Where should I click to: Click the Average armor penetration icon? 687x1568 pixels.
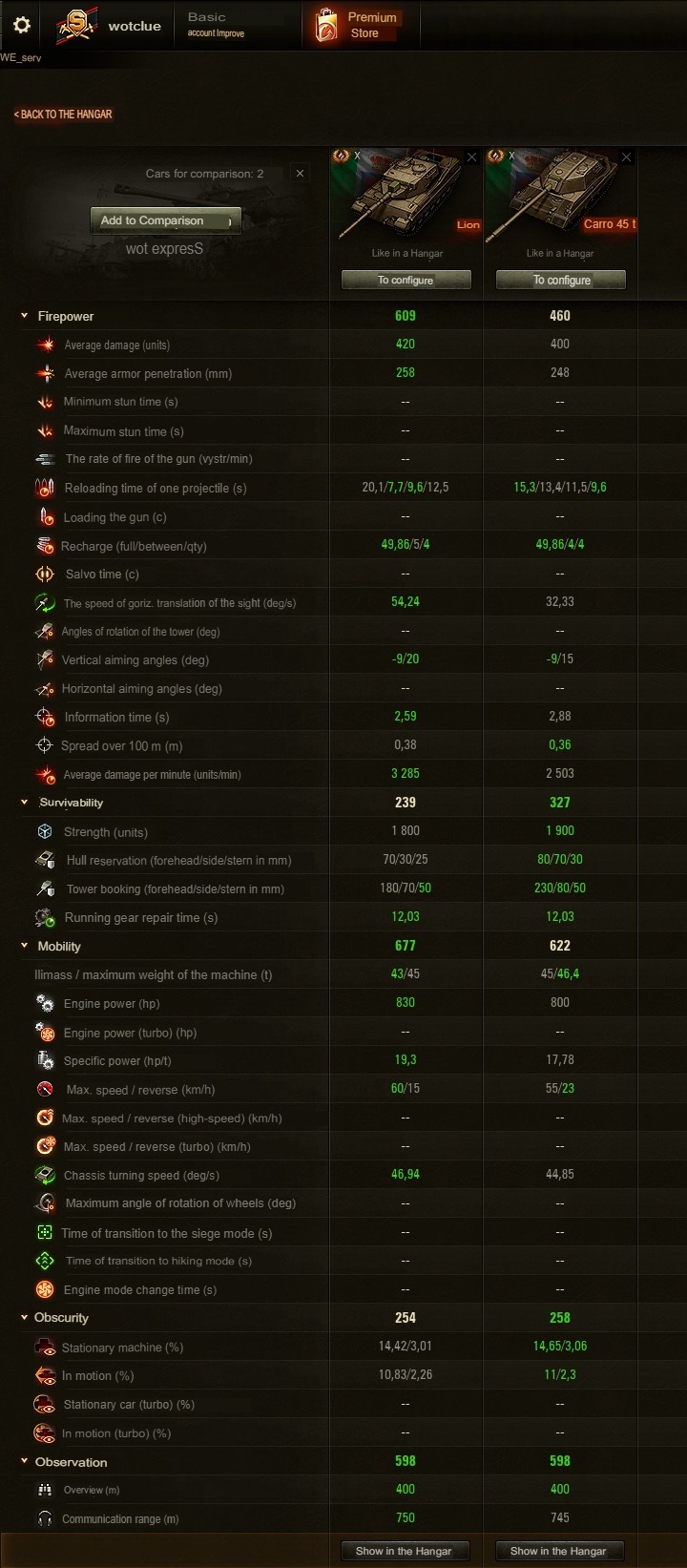[x=45, y=373]
